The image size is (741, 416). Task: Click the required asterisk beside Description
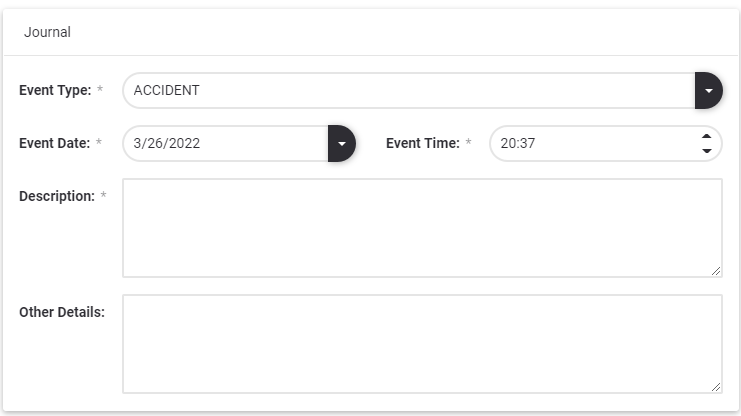tap(103, 196)
